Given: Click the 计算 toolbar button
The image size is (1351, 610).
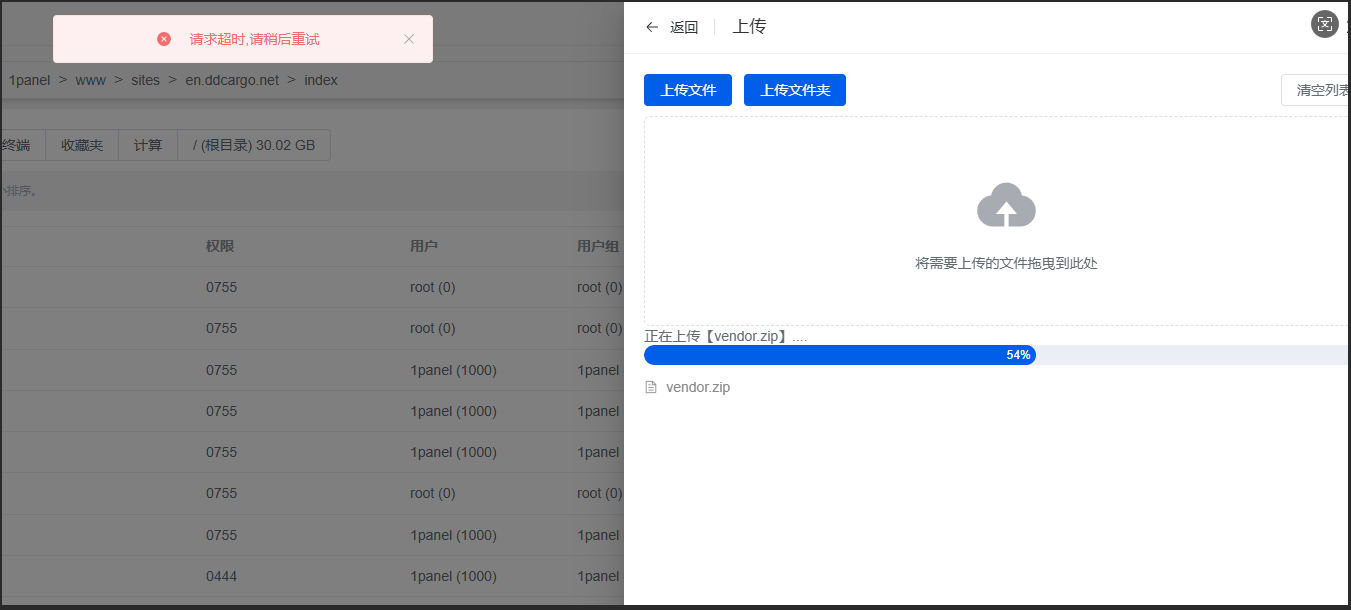Looking at the screenshot, I should 148,145.
